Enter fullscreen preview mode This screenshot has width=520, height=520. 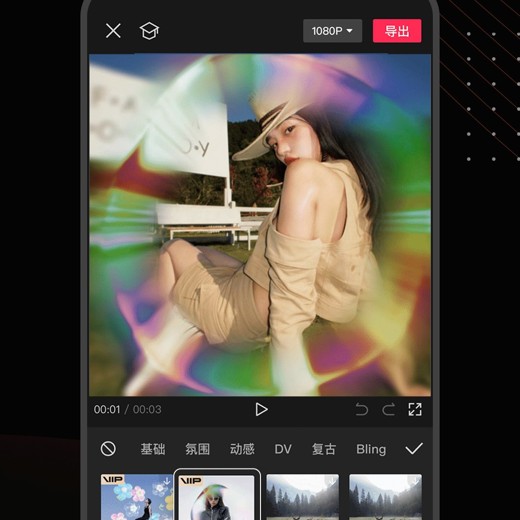click(415, 409)
